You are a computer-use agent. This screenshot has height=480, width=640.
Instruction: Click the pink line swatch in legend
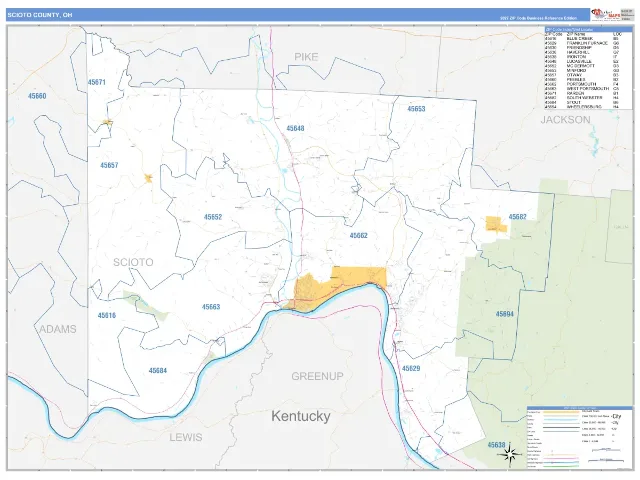click(561, 458)
